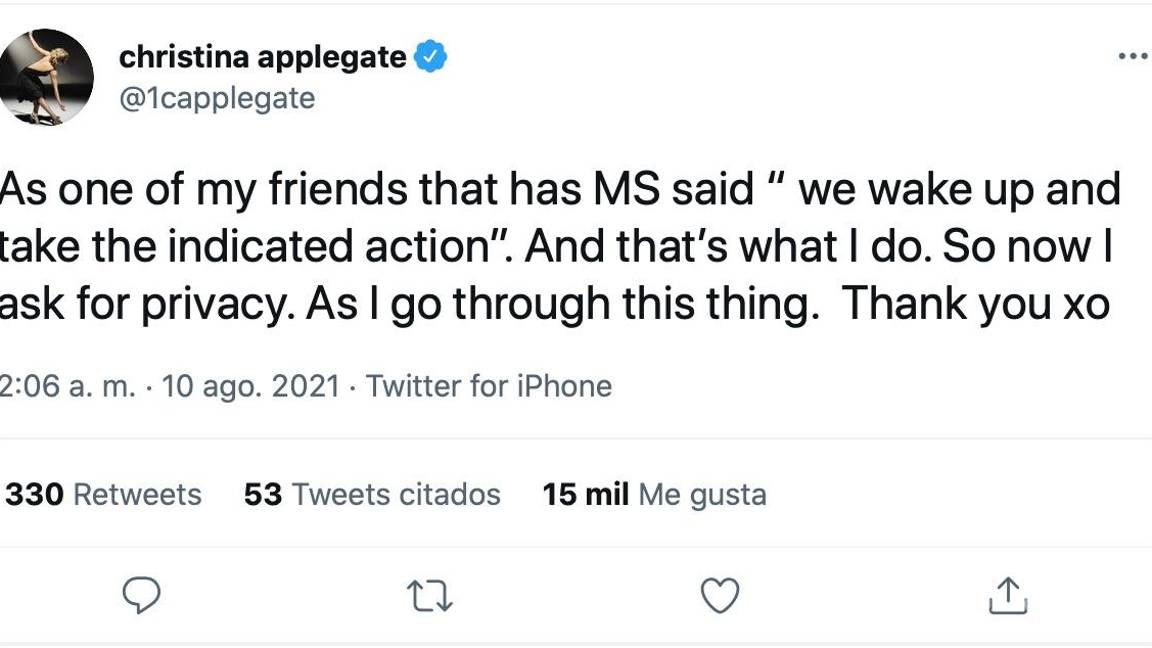Viewport: 1152px width, 648px height.
Task: View the 53 Tweets citados
Action: click(372, 494)
